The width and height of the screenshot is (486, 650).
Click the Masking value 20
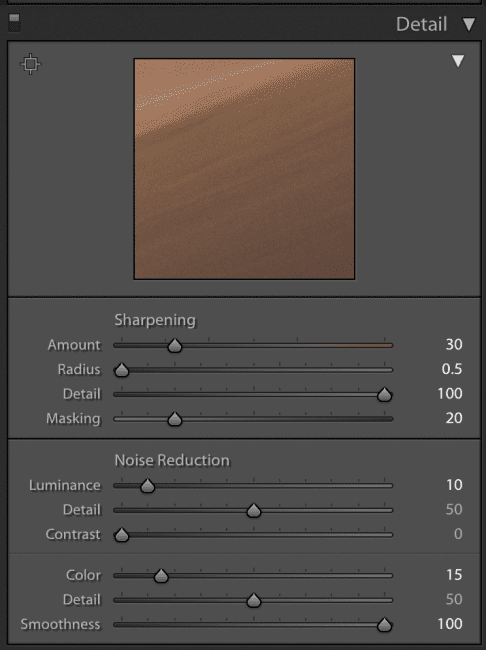coord(454,418)
